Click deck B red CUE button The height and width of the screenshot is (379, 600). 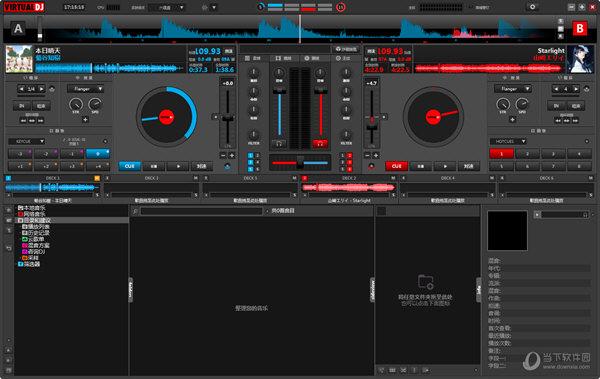396,166
